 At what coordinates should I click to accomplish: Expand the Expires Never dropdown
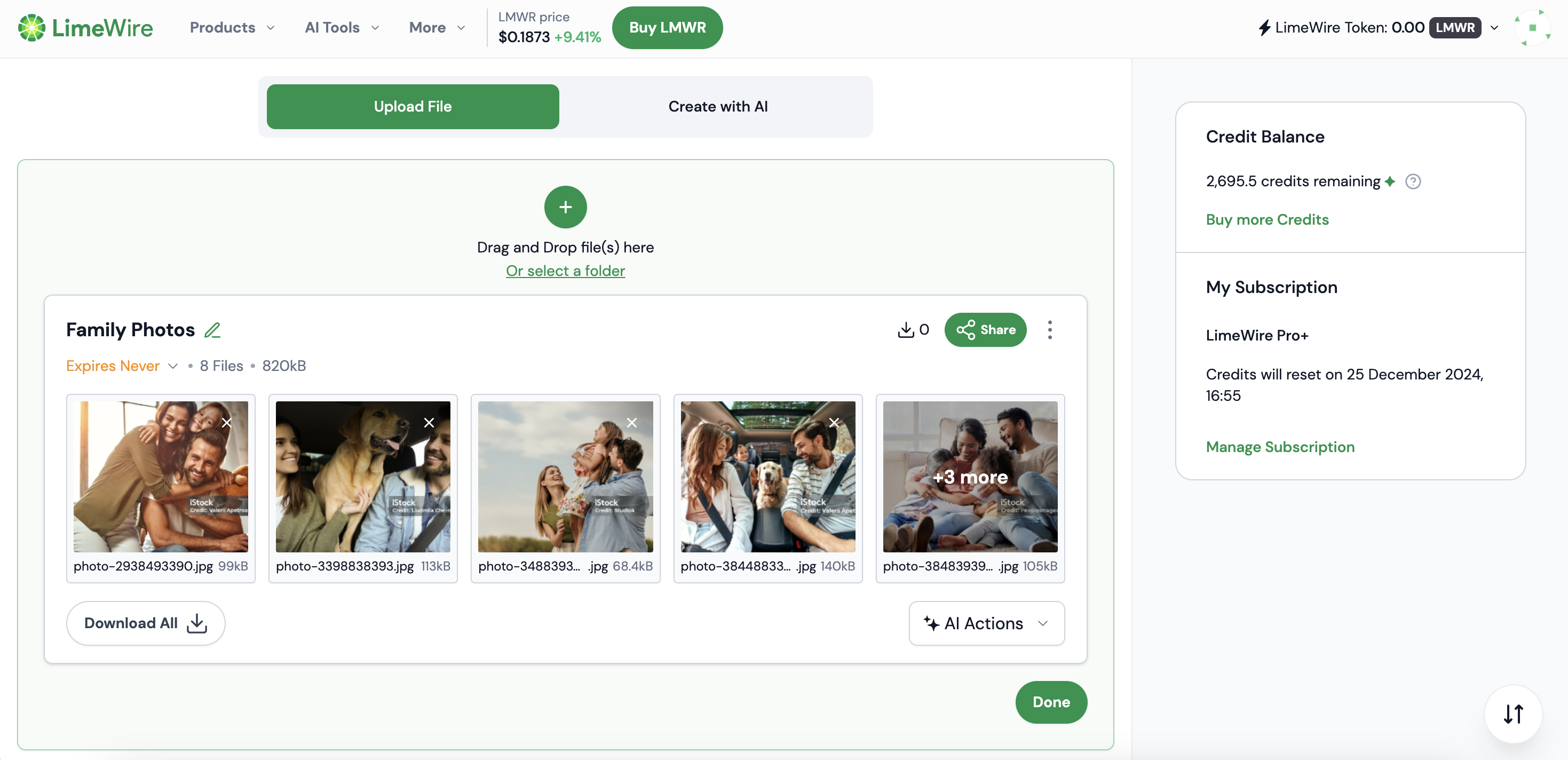[173, 366]
